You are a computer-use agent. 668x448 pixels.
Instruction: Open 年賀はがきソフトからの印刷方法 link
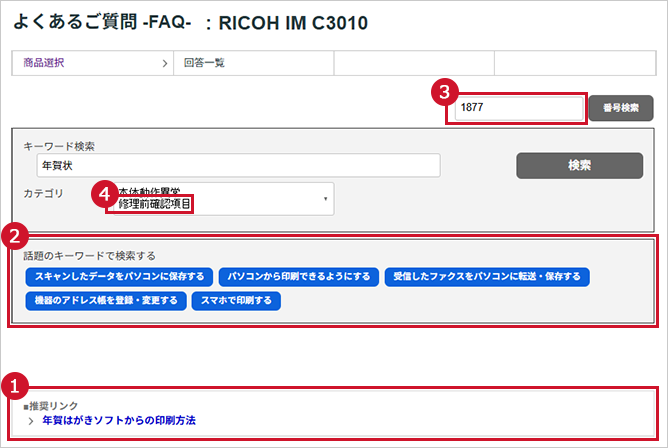click(119, 421)
